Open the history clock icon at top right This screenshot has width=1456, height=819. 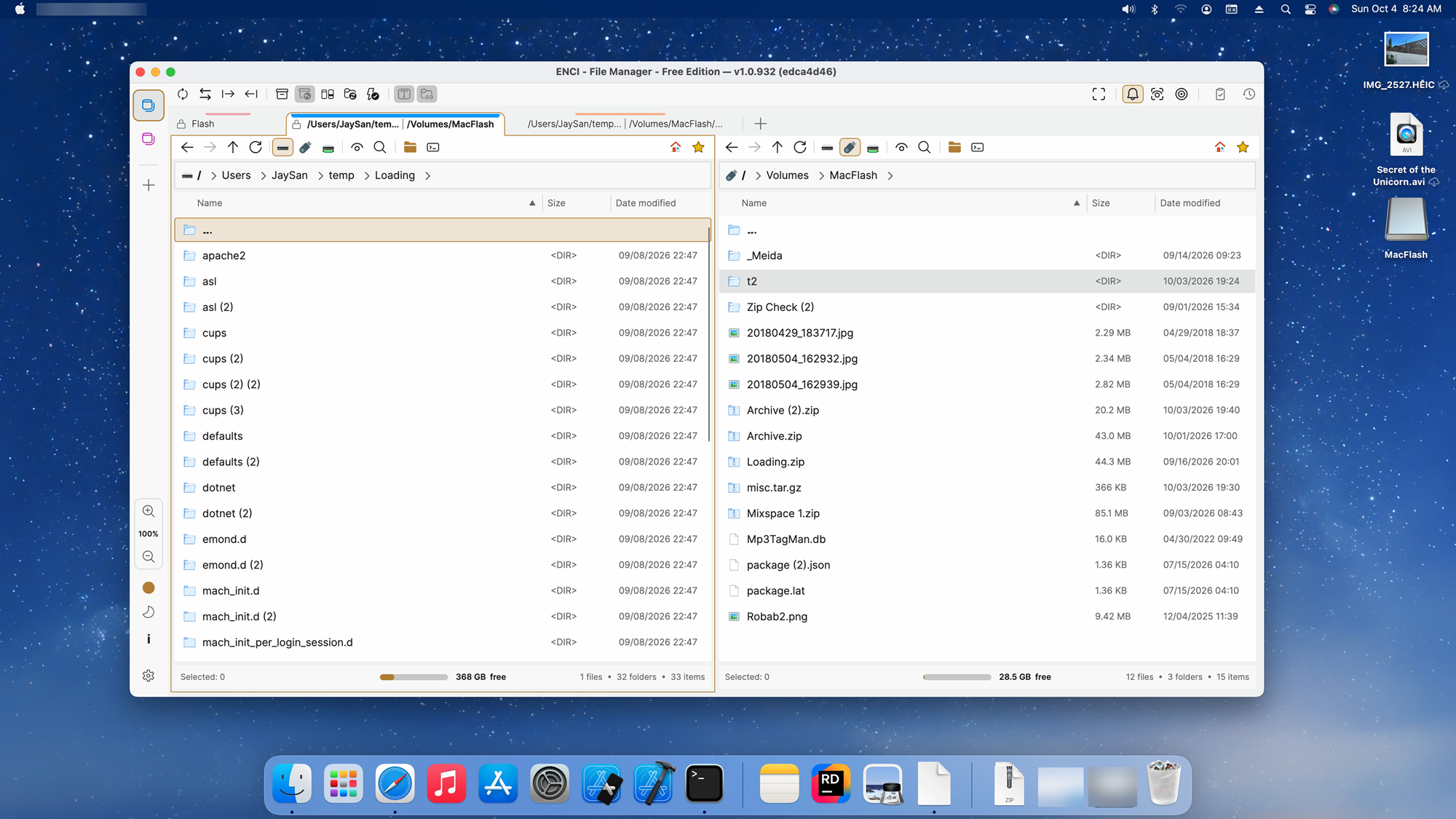click(x=1249, y=94)
